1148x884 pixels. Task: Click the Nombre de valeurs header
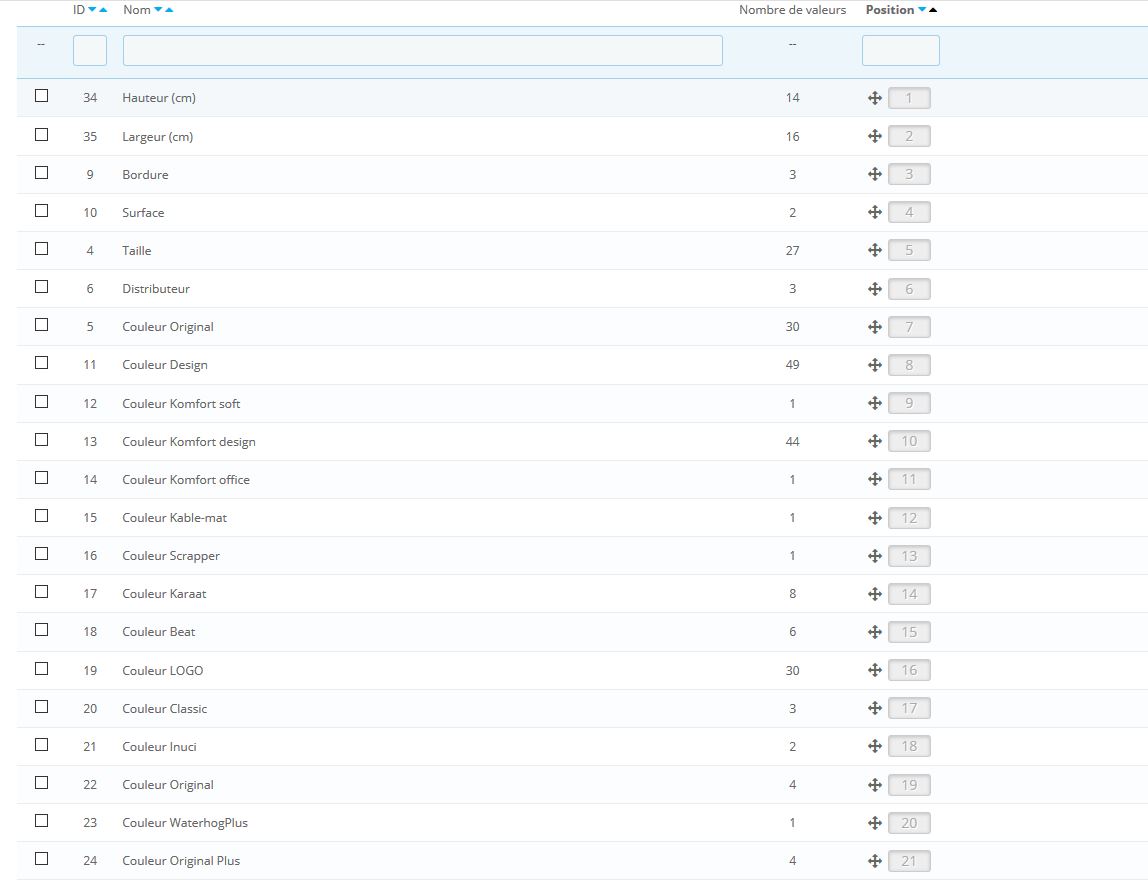792,10
